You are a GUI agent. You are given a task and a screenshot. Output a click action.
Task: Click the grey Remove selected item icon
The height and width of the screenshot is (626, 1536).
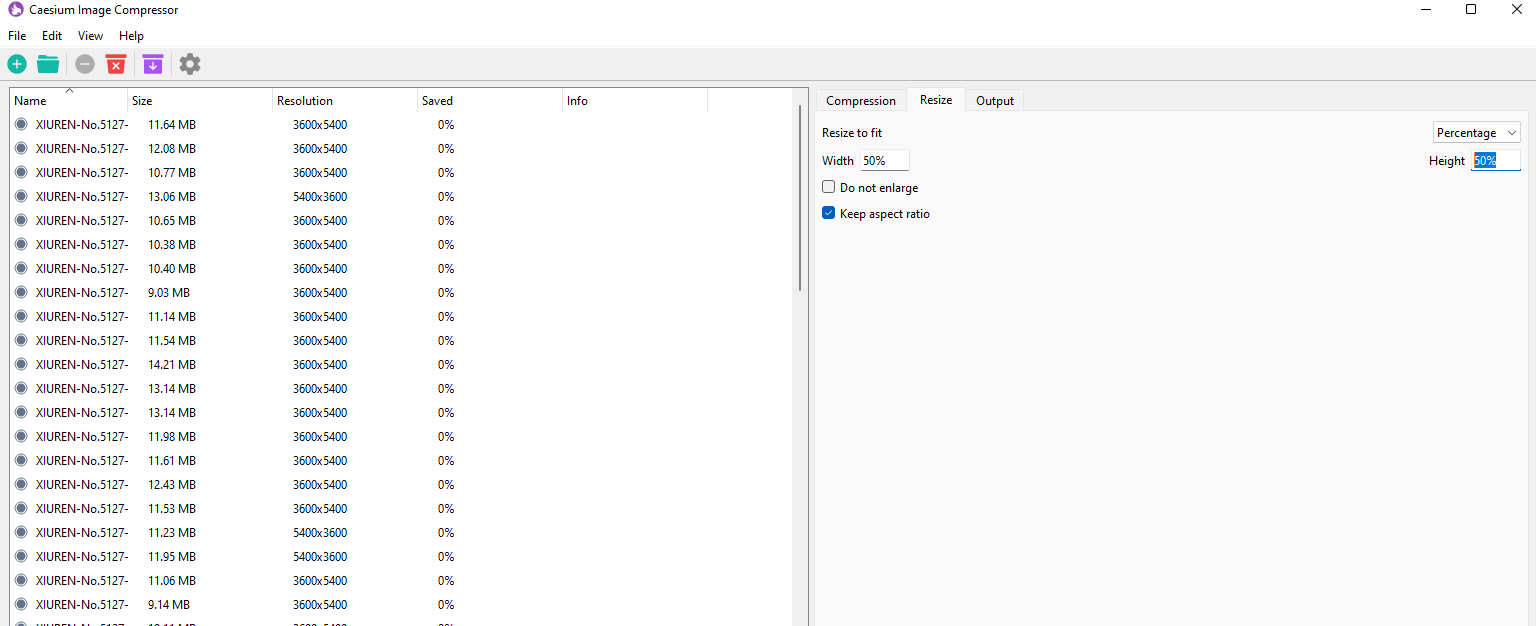tap(85, 64)
